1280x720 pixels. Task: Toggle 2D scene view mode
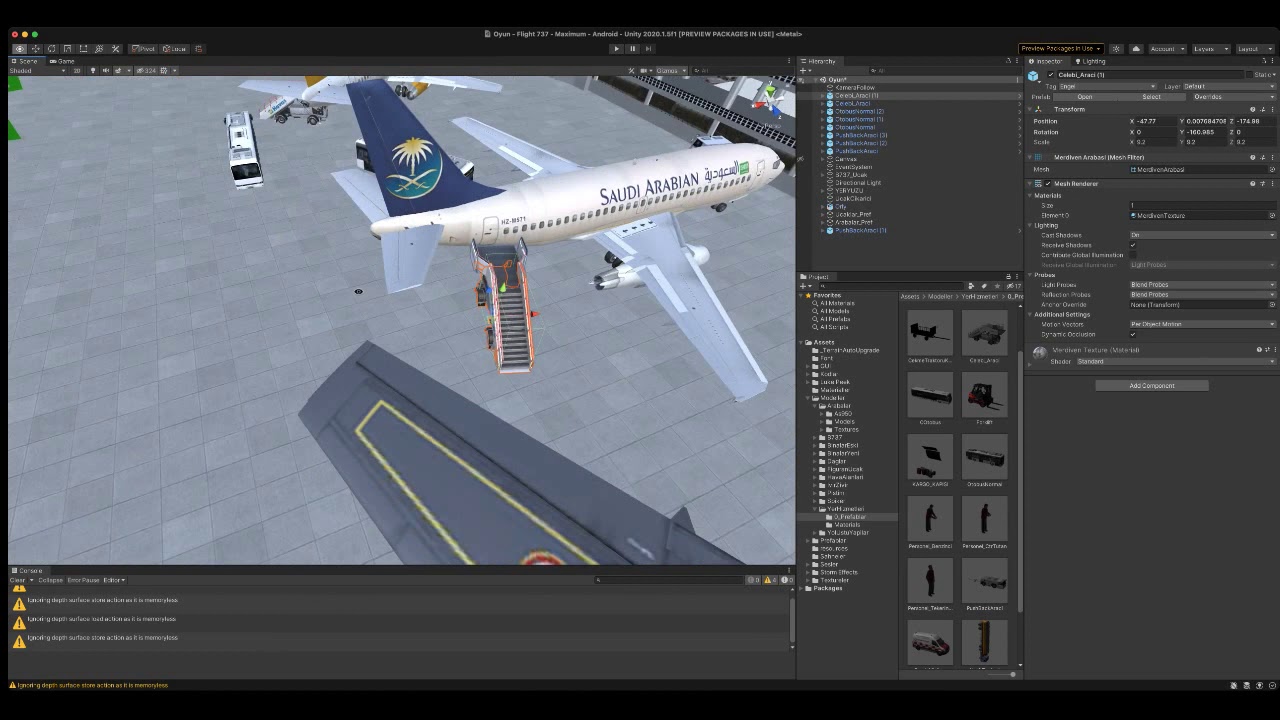point(78,70)
